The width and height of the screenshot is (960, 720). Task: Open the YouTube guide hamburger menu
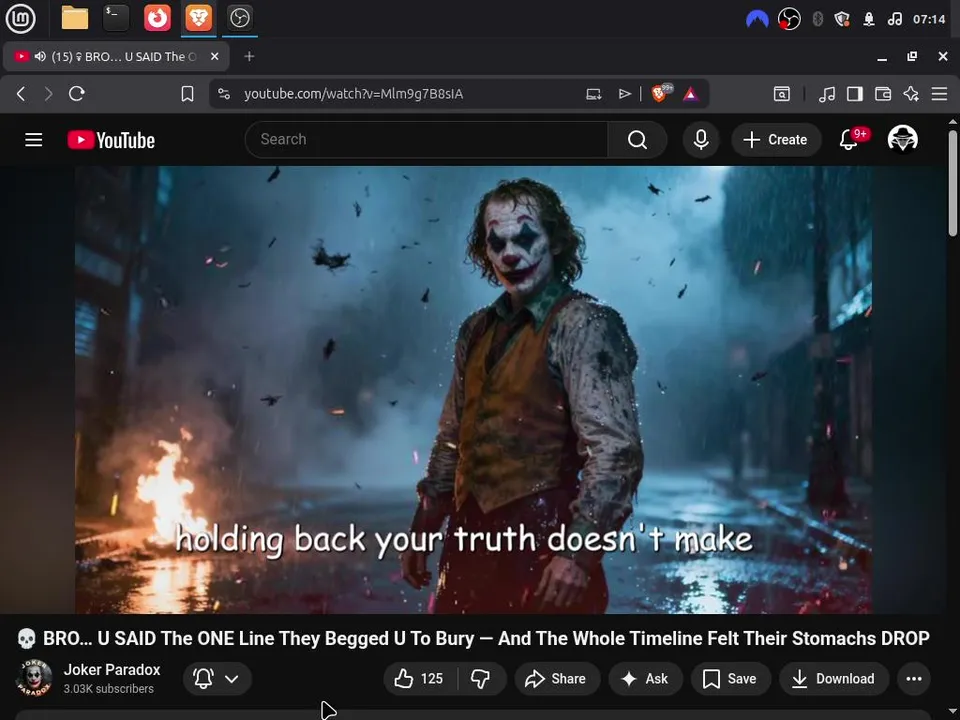pos(34,140)
